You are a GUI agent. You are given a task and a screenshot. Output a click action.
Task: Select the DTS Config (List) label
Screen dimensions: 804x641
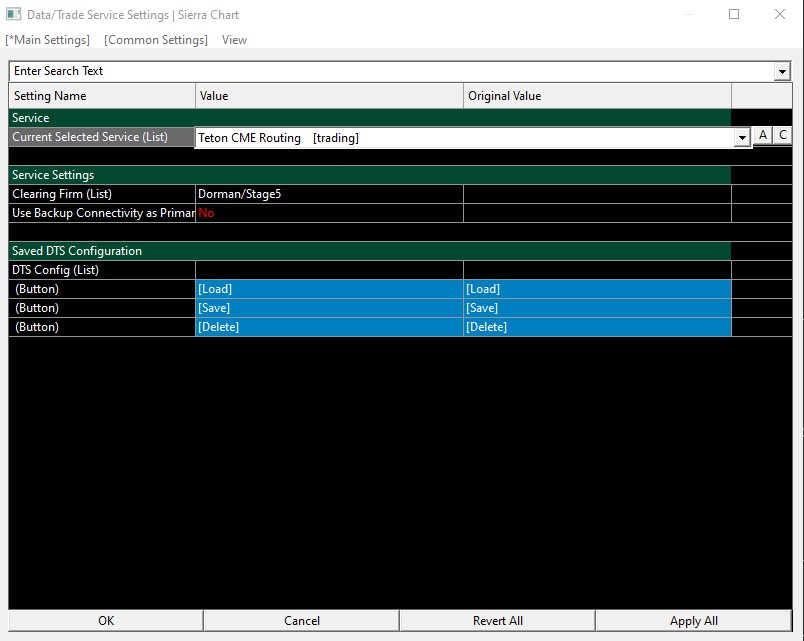(102, 270)
